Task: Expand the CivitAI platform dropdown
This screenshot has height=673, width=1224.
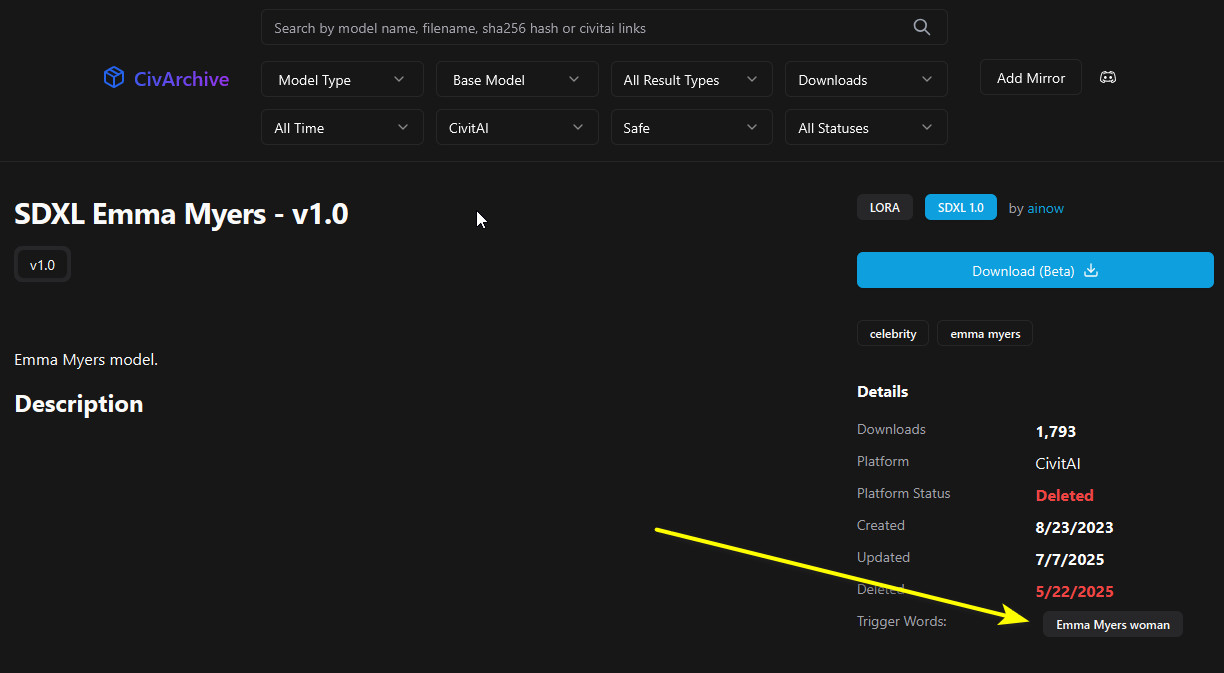Action: point(517,127)
